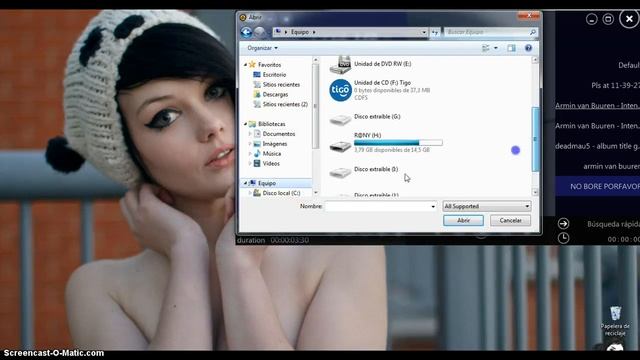Viewport: 640px width, 360px height.
Task: Refresh the Equipo location
Action: (x=435, y=32)
